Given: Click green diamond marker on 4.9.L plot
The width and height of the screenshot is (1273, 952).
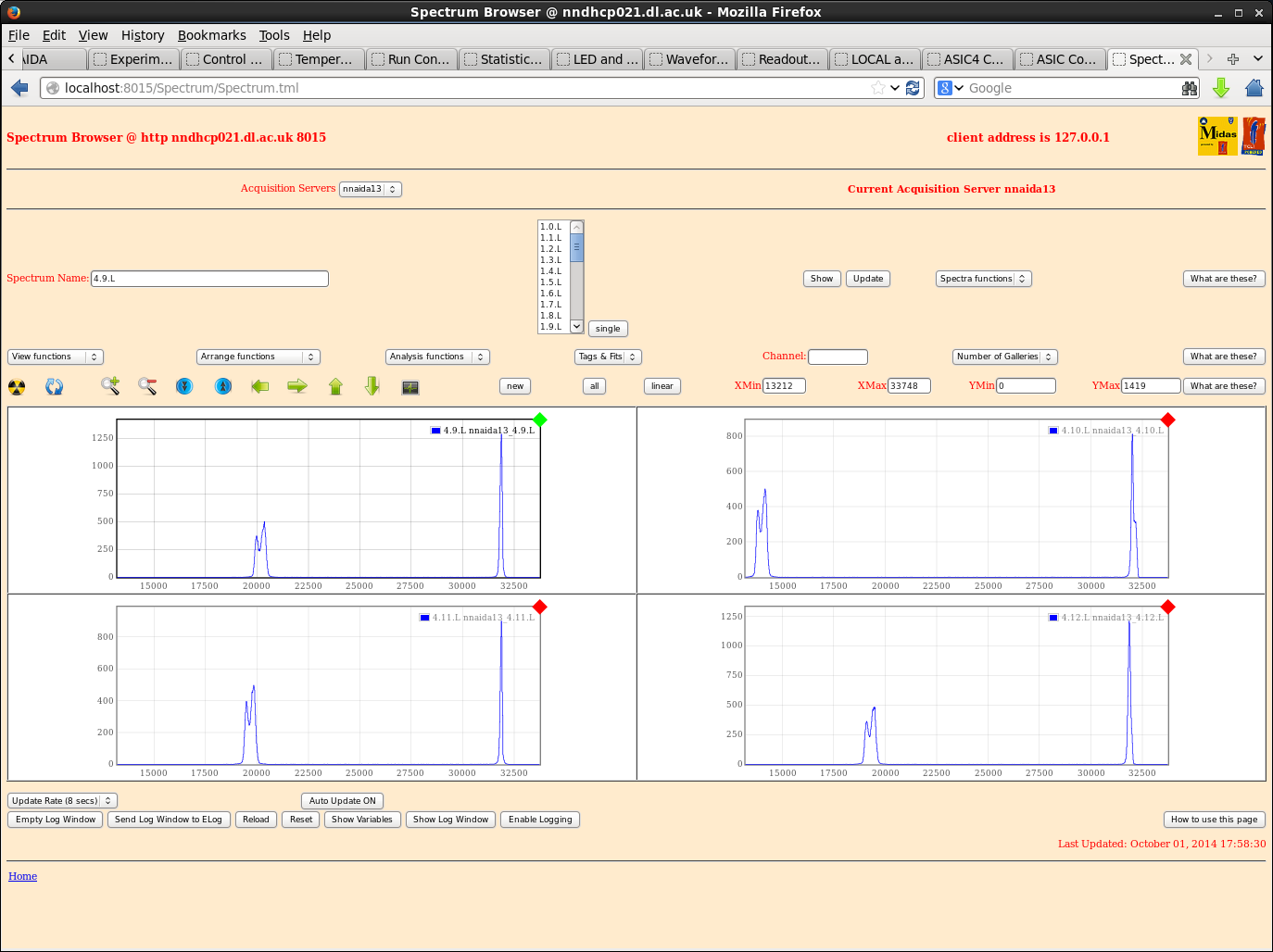Looking at the screenshot, I should [540, 420].
